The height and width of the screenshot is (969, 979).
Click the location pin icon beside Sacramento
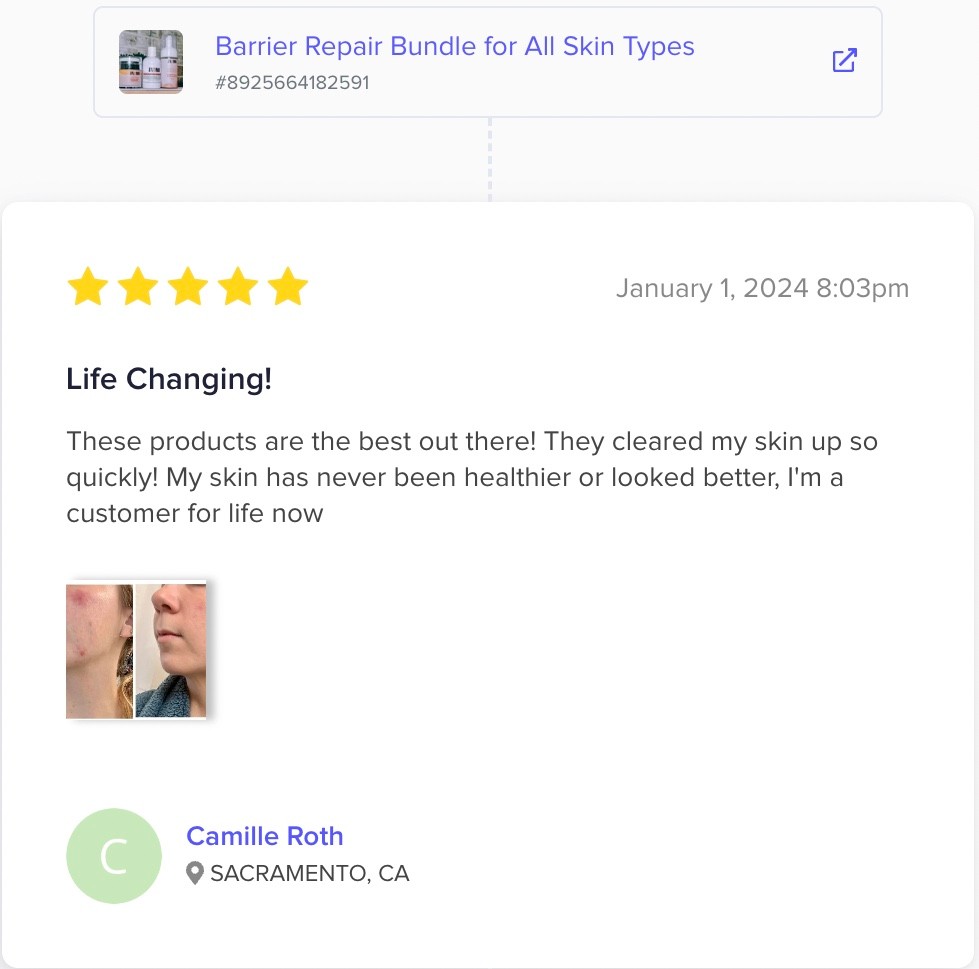196,874
